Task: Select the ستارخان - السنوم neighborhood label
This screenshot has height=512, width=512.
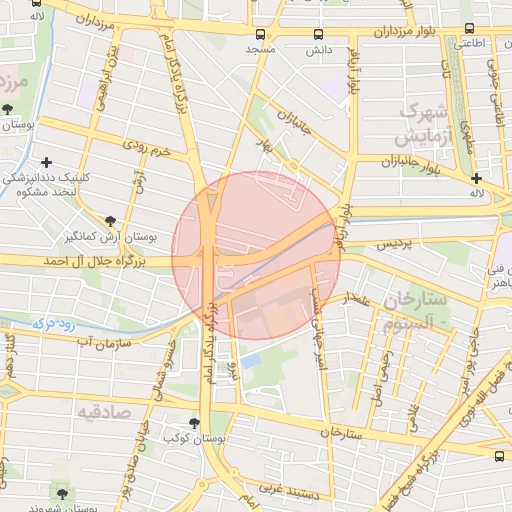Action: 414,311
